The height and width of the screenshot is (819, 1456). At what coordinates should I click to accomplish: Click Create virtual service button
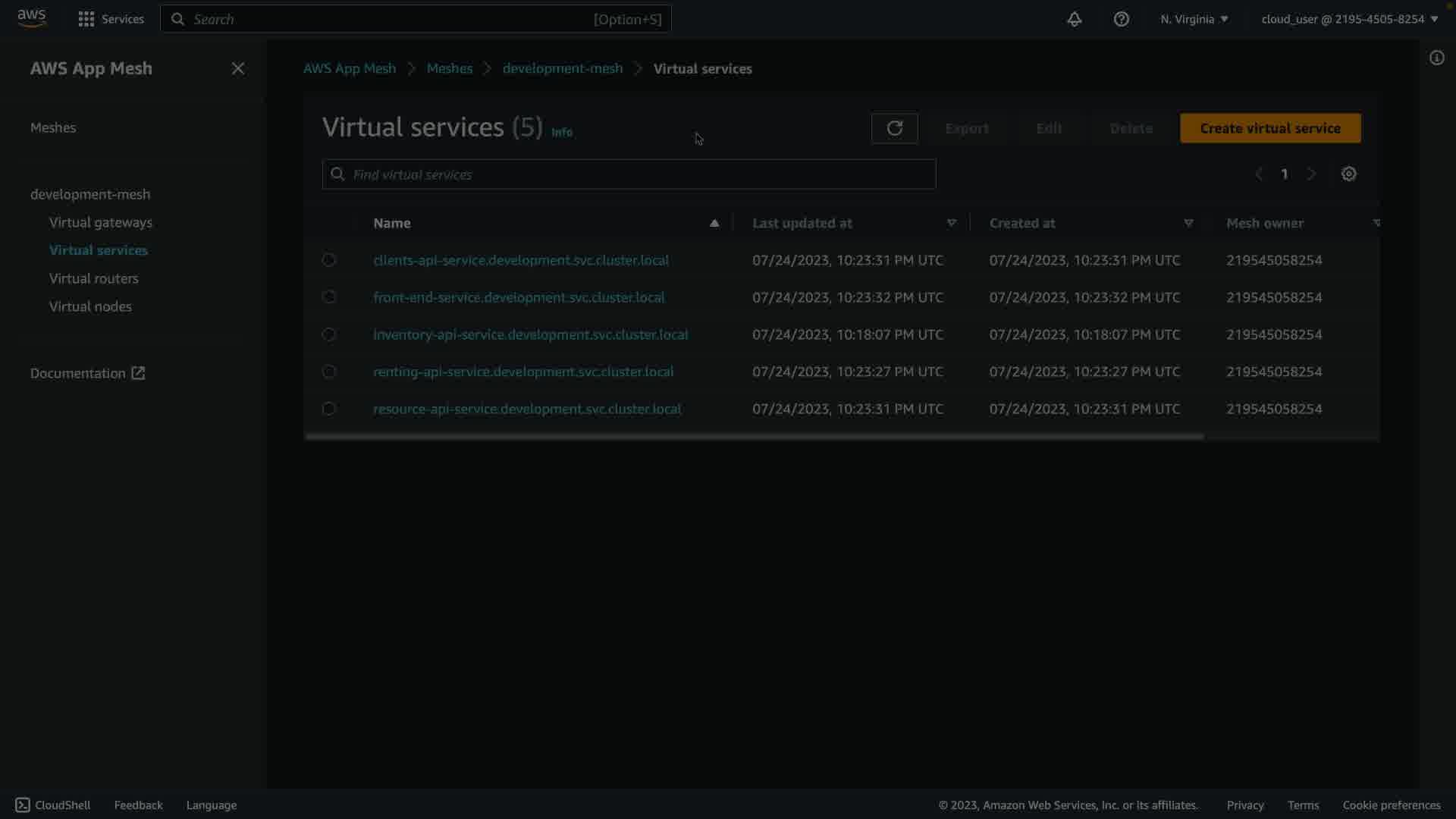[1269, 128]
